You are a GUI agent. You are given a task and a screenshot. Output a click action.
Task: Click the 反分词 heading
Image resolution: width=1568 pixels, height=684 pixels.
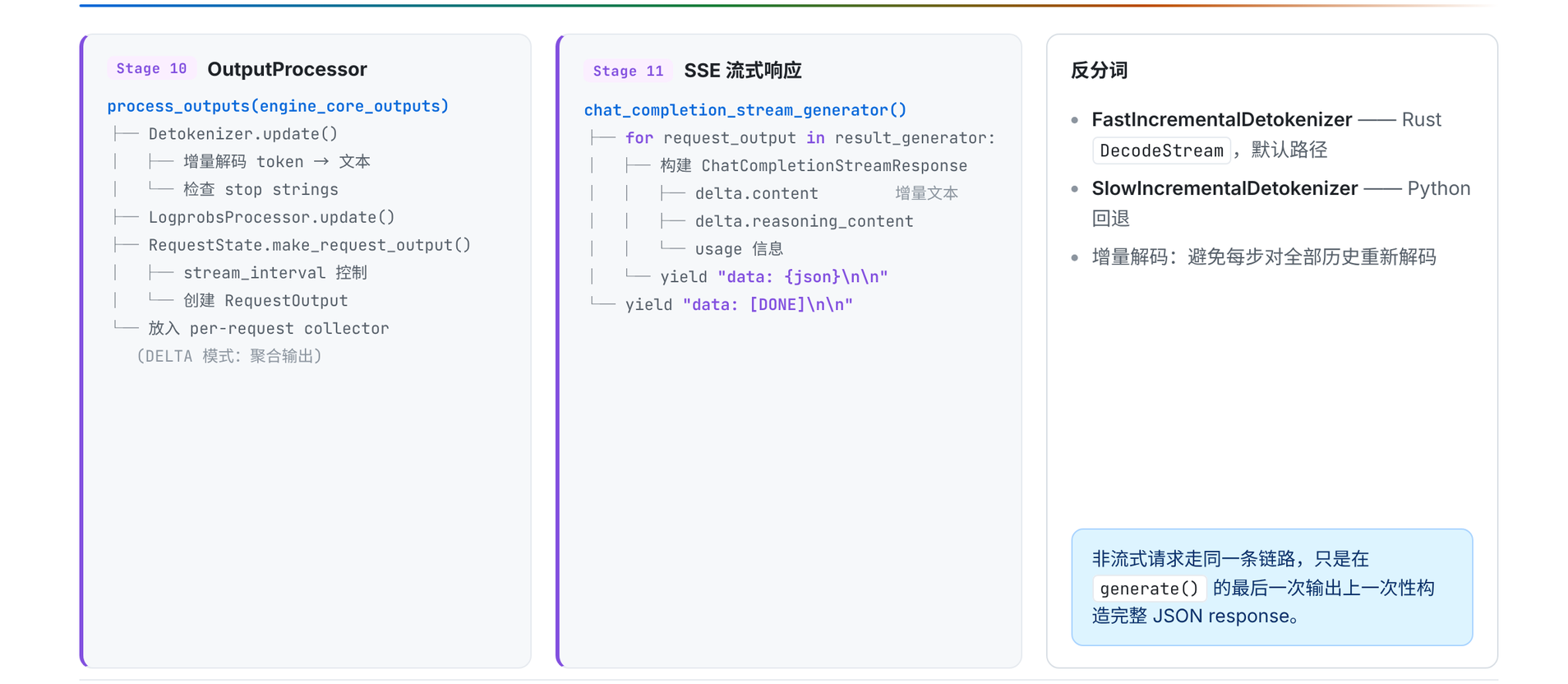[x=1099, y=71]
